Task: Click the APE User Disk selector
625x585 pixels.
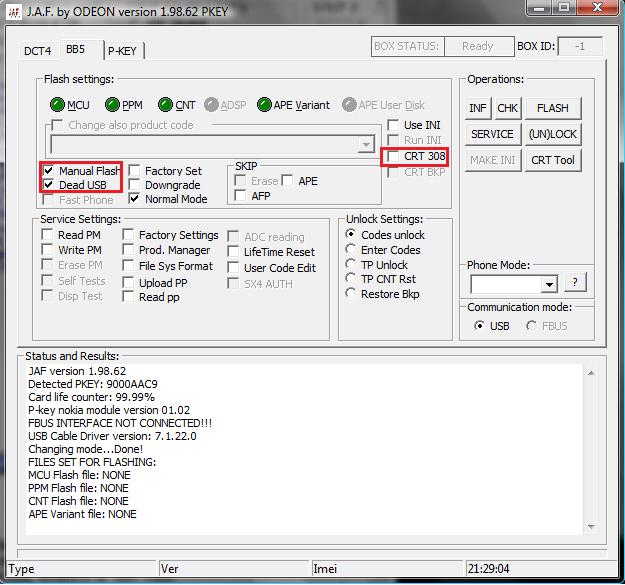Action: 349,105
